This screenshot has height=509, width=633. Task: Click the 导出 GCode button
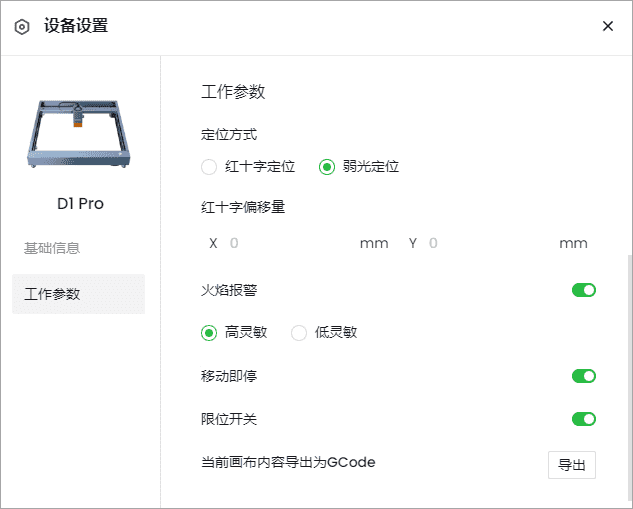pyautogui.click(x=572, y=465)
